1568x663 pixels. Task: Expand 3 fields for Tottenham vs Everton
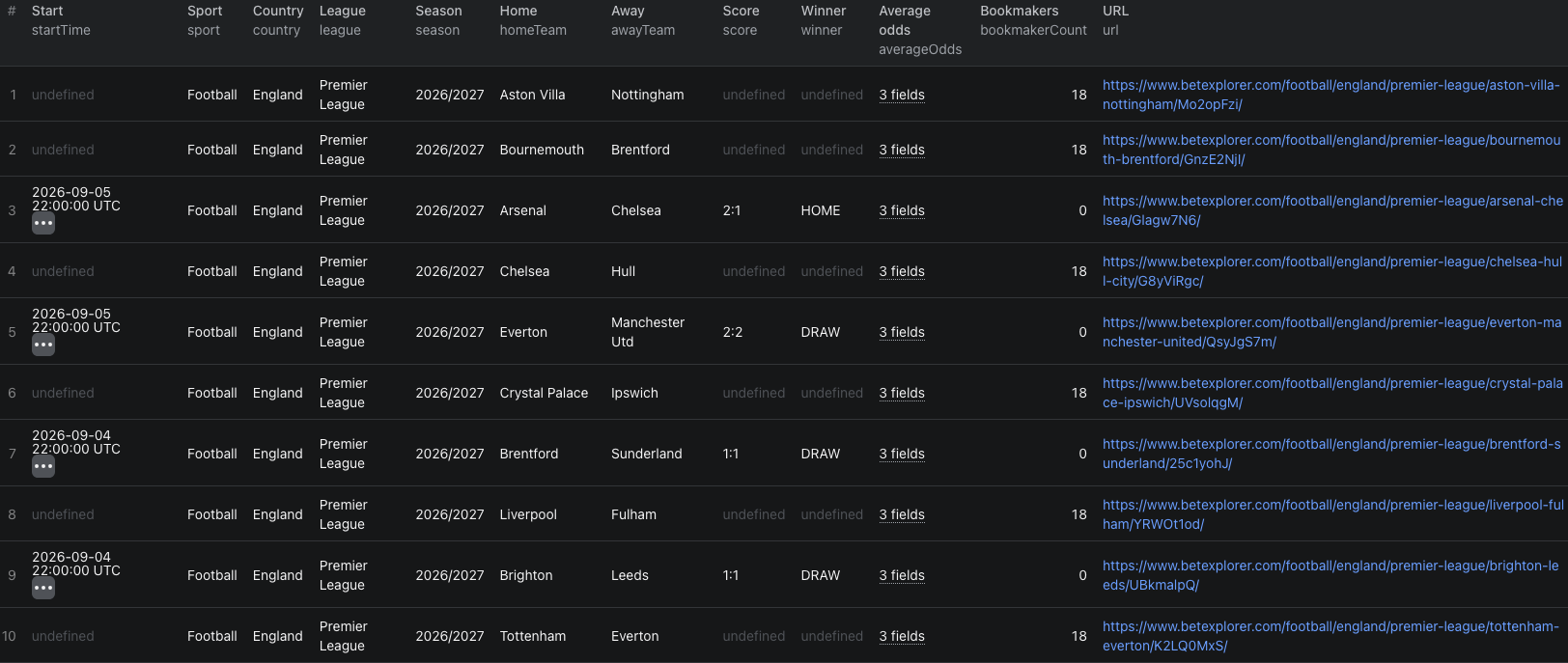point(902,636)
